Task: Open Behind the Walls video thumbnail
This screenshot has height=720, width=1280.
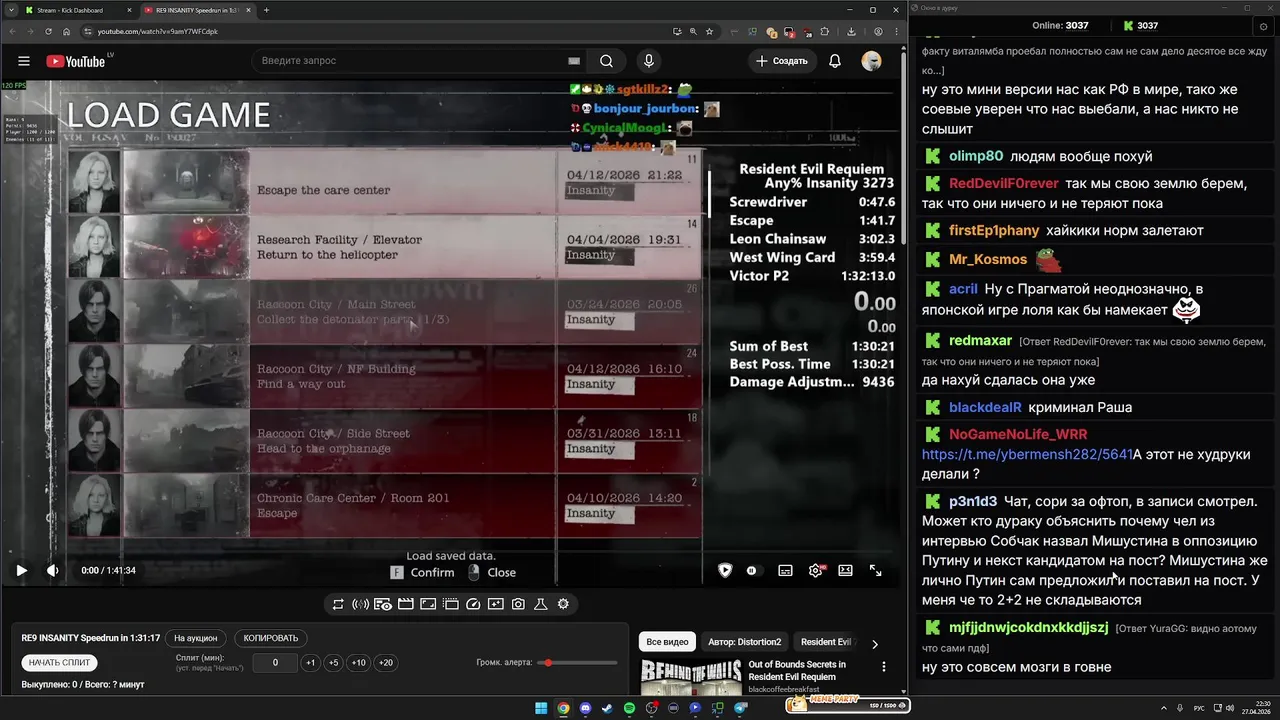Action: [690, 676]
